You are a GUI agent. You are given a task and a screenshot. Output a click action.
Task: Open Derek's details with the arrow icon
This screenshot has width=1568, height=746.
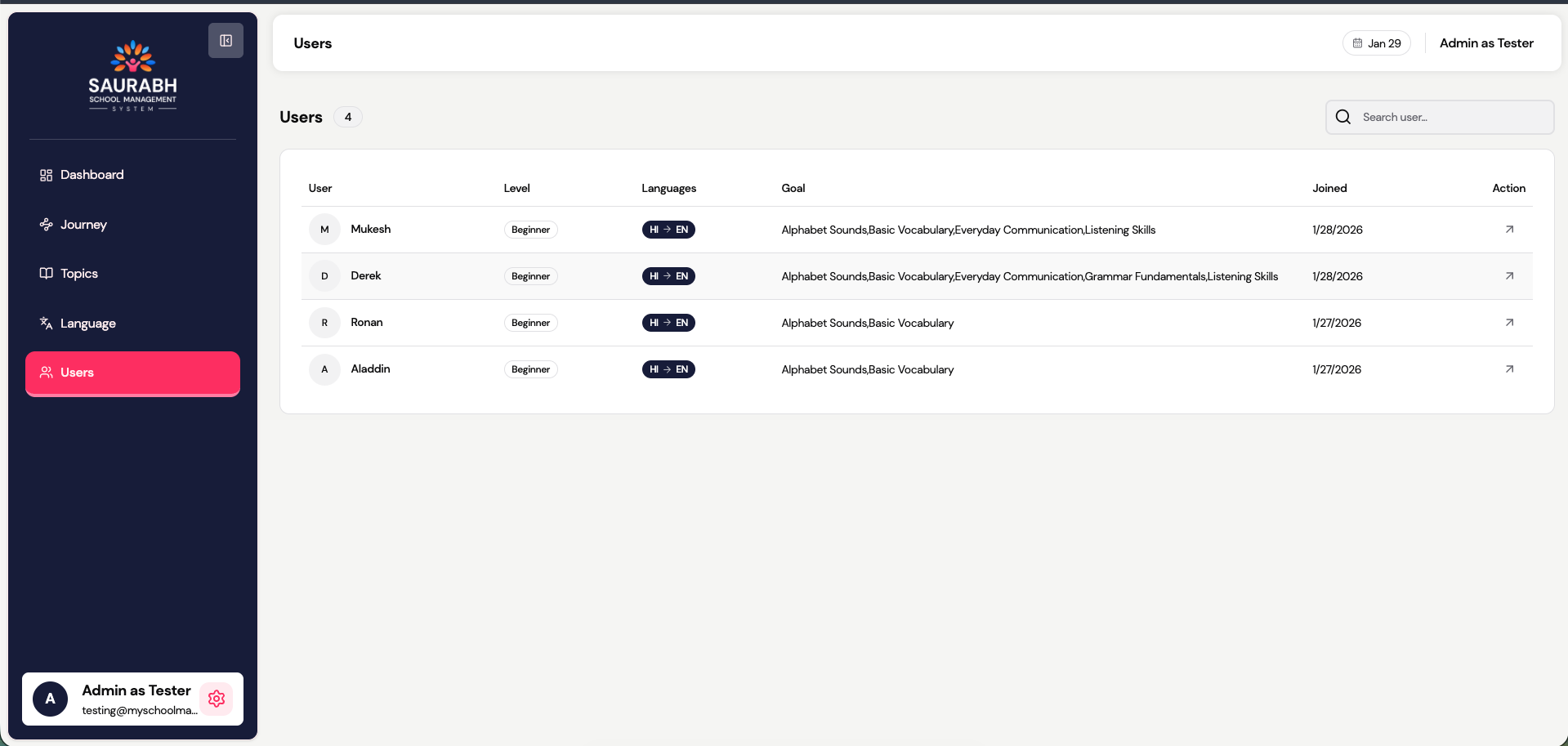[1509, 276]
